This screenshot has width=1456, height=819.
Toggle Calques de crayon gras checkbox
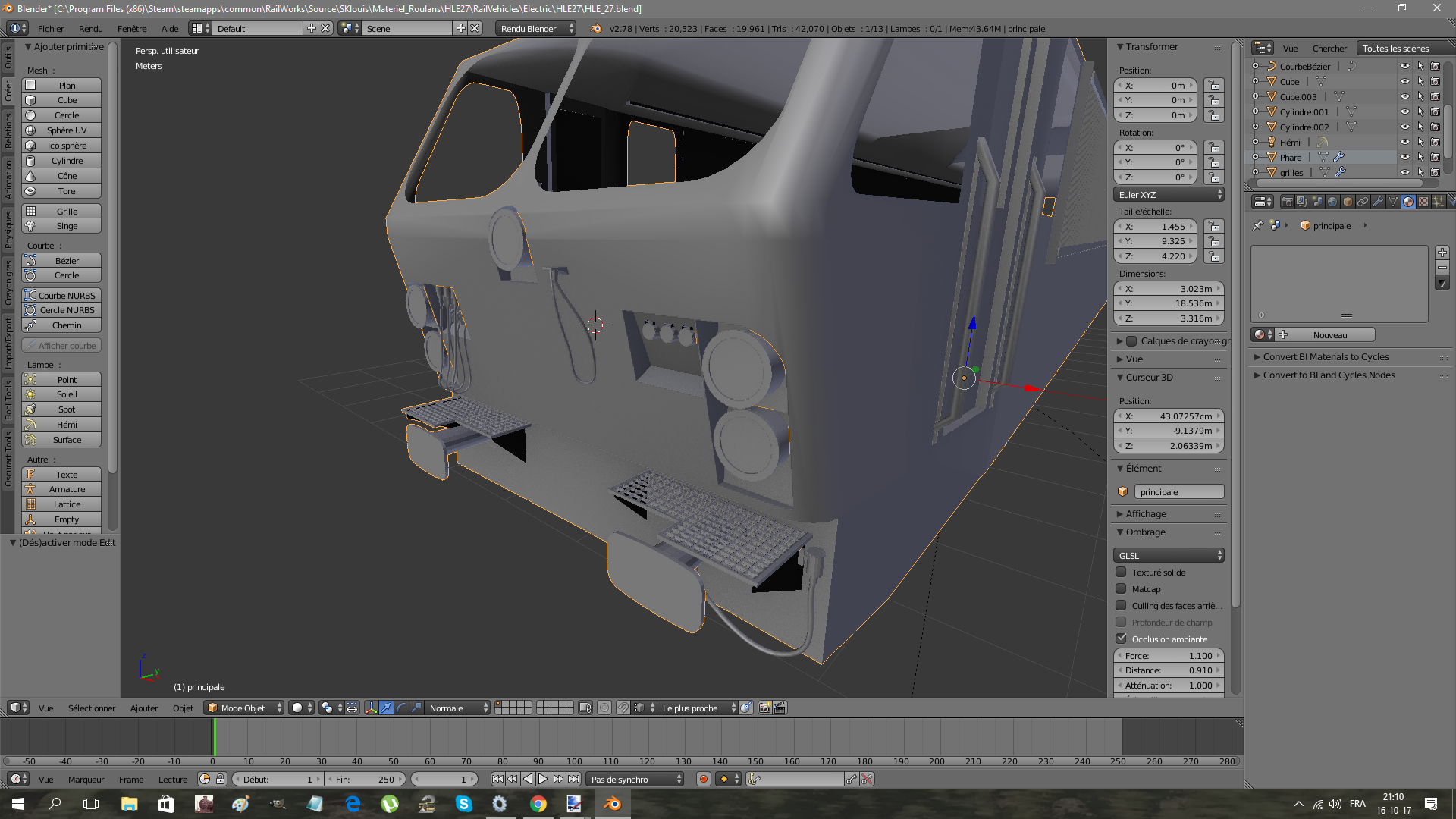tap(1131, 340)
